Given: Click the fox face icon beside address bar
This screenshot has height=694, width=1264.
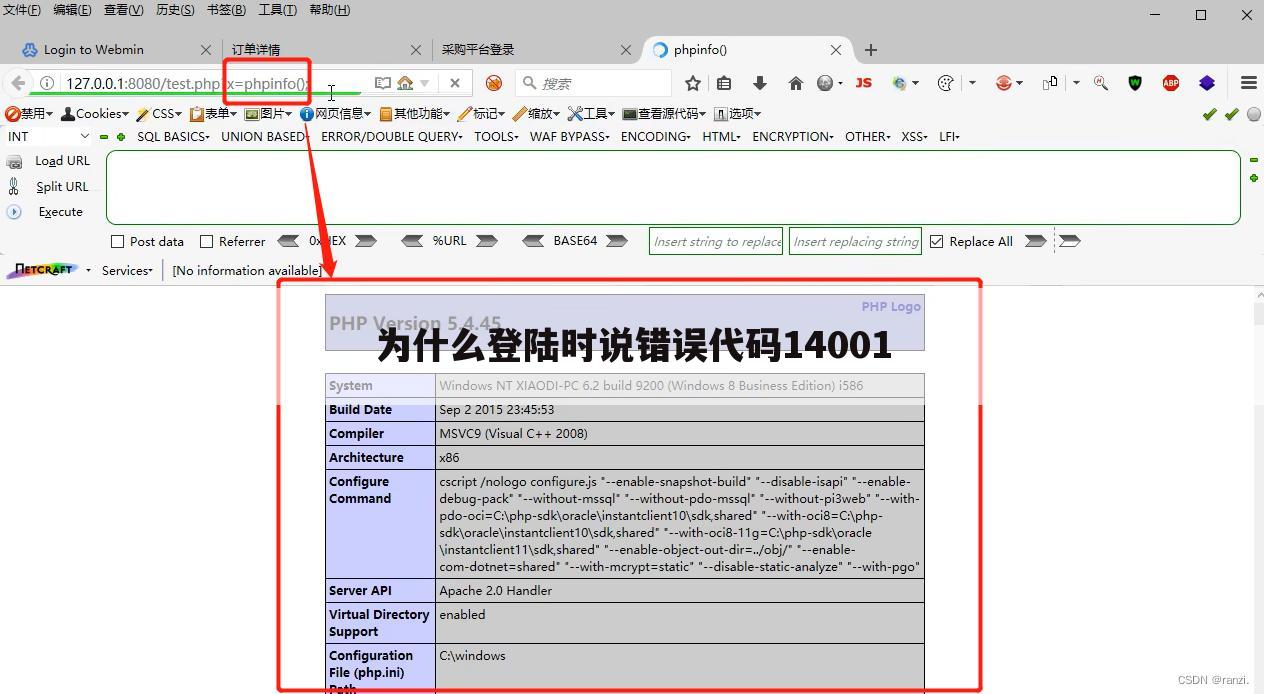Looking at the screenshot, I should click(x=494, y=83).
